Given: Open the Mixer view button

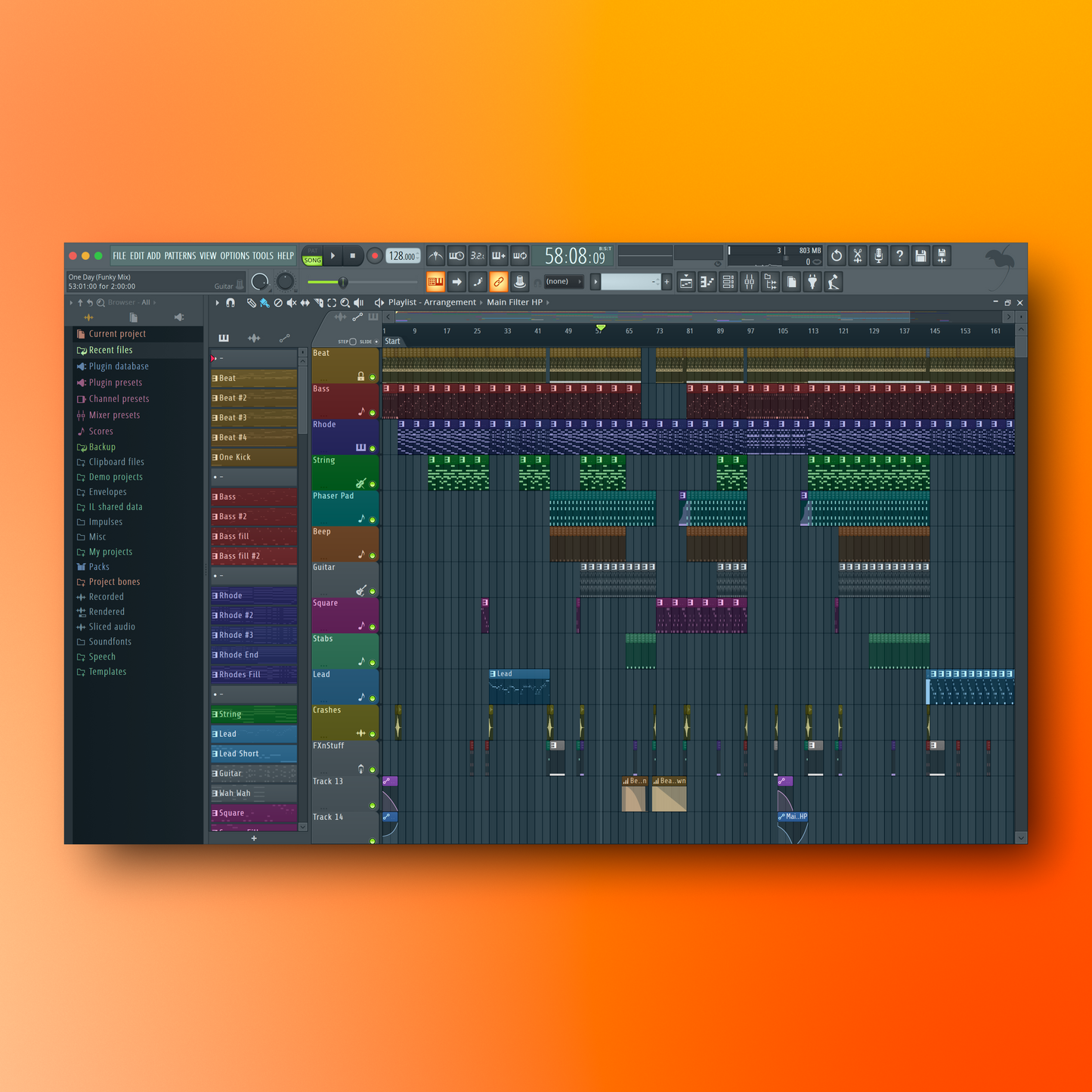Looking at the screenshot, I should coord(750,283).
